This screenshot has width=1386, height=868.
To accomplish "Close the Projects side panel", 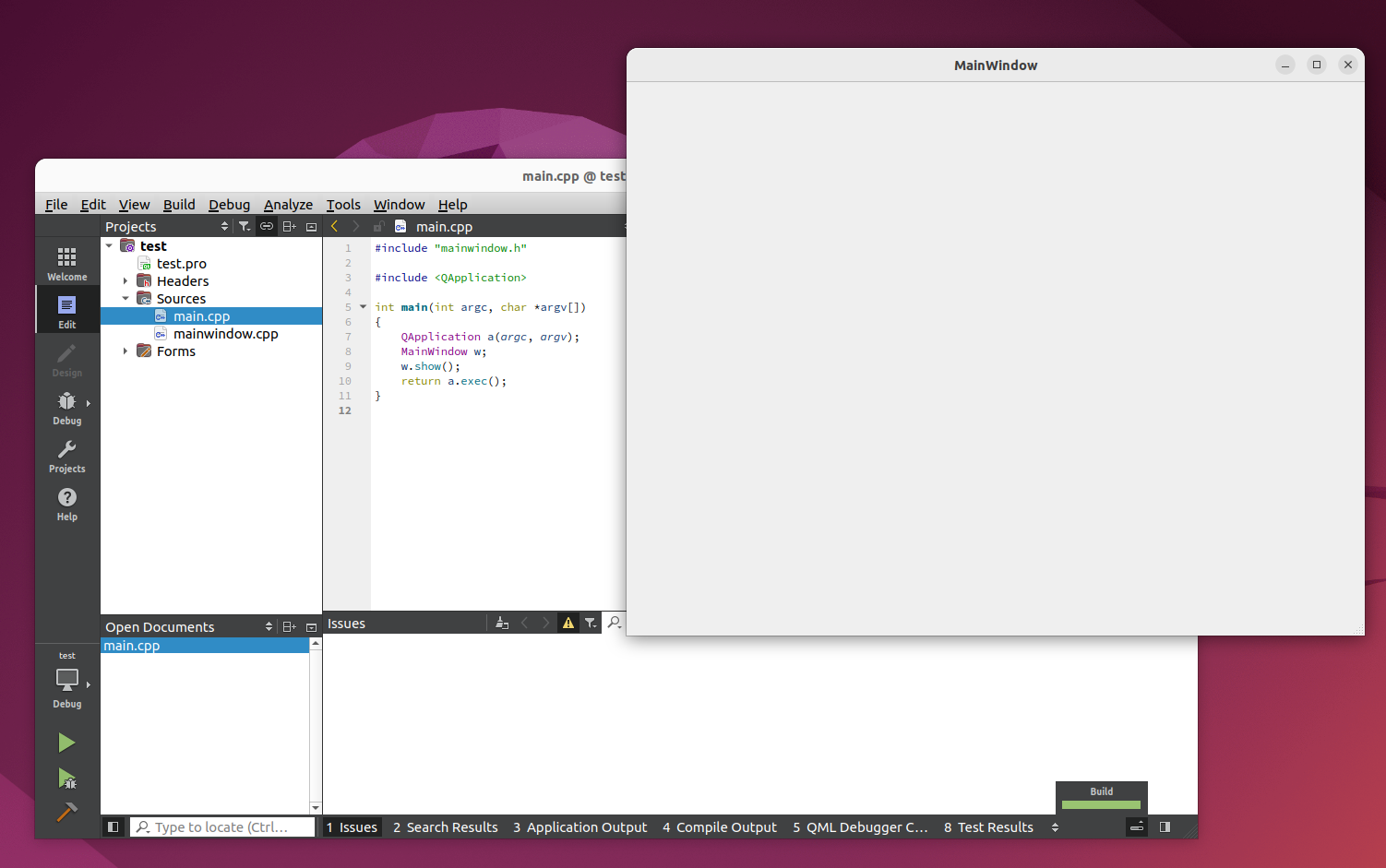I will click(311, 226).
